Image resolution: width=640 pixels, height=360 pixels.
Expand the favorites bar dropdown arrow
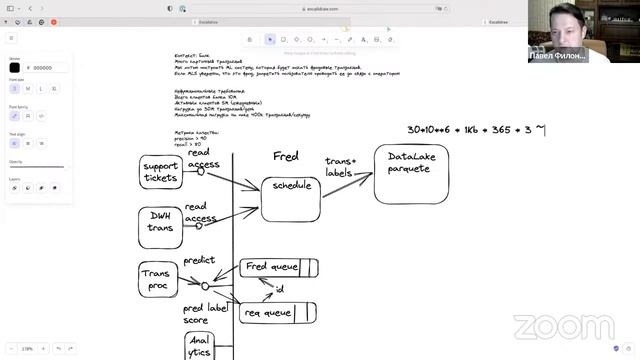tap(6, 22)
